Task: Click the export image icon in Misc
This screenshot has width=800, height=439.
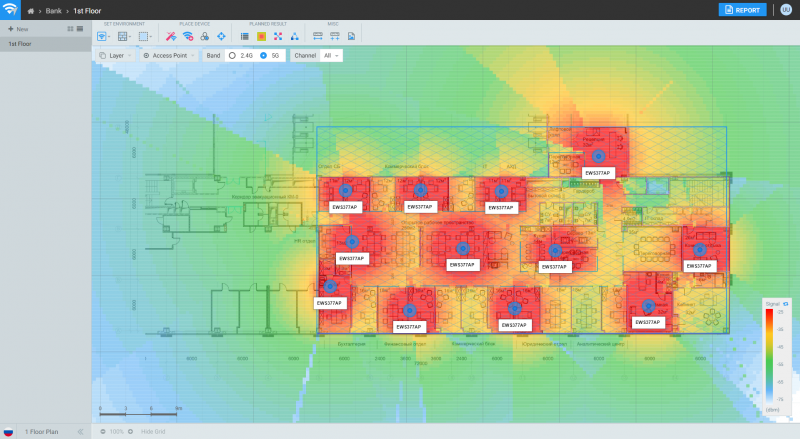Action: point(351,36)
